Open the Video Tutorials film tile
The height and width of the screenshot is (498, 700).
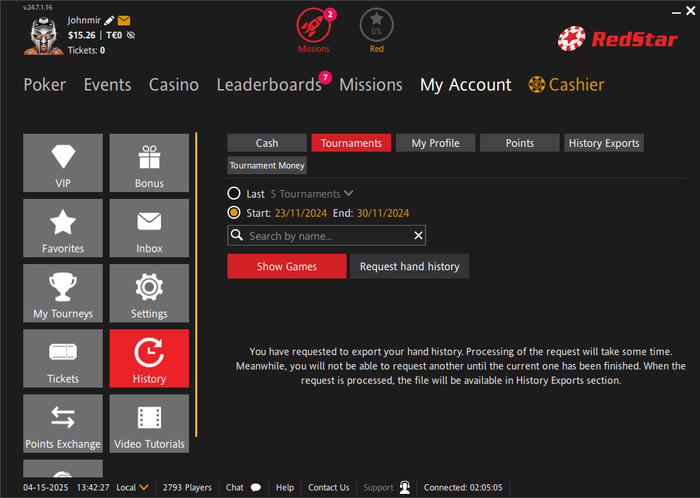[149, 423]
